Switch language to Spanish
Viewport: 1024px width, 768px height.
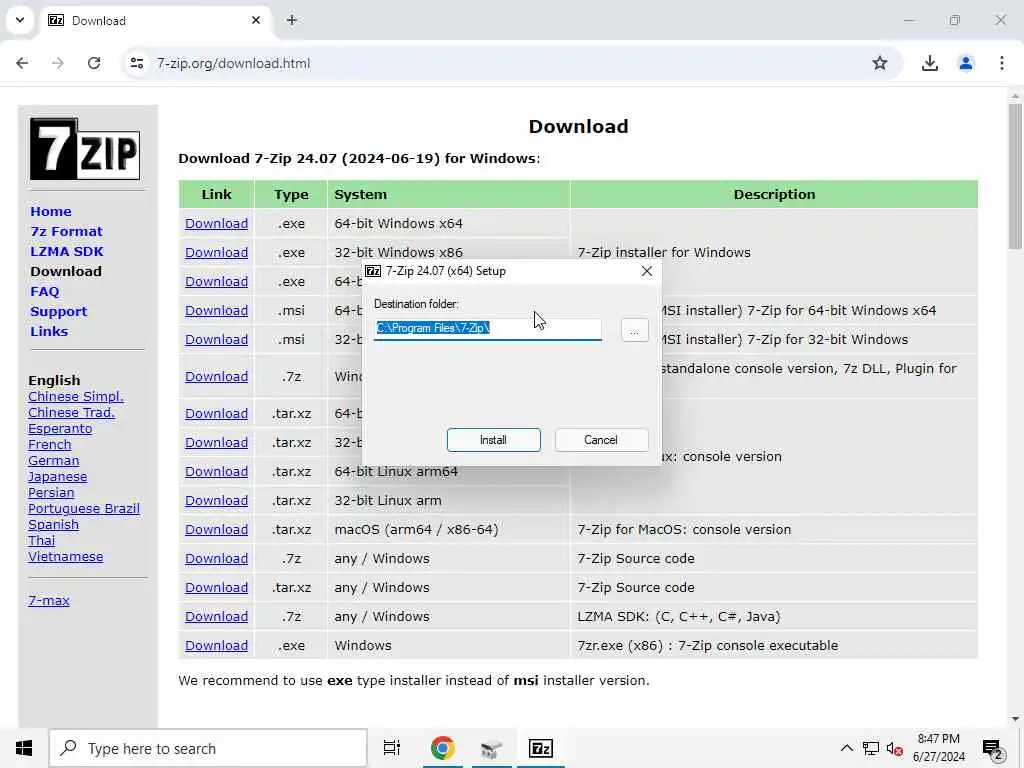[54, 524]
